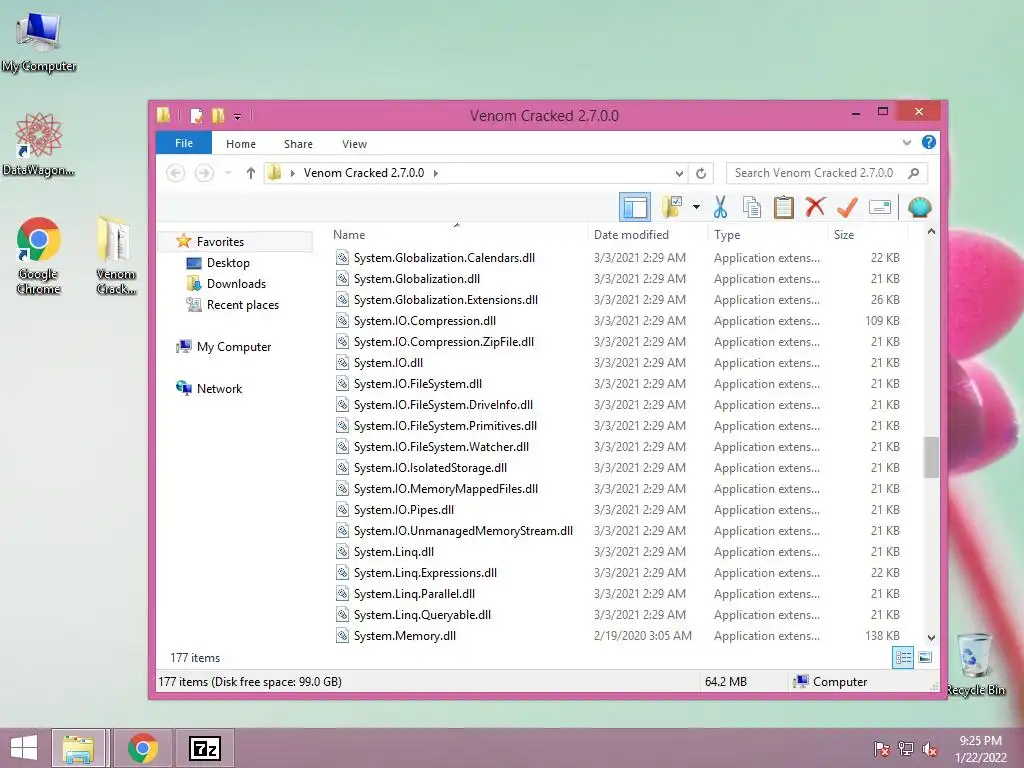Switch to Large icons view button
The height and width of the screenshot is (768, 1024).
click(925, 658)
